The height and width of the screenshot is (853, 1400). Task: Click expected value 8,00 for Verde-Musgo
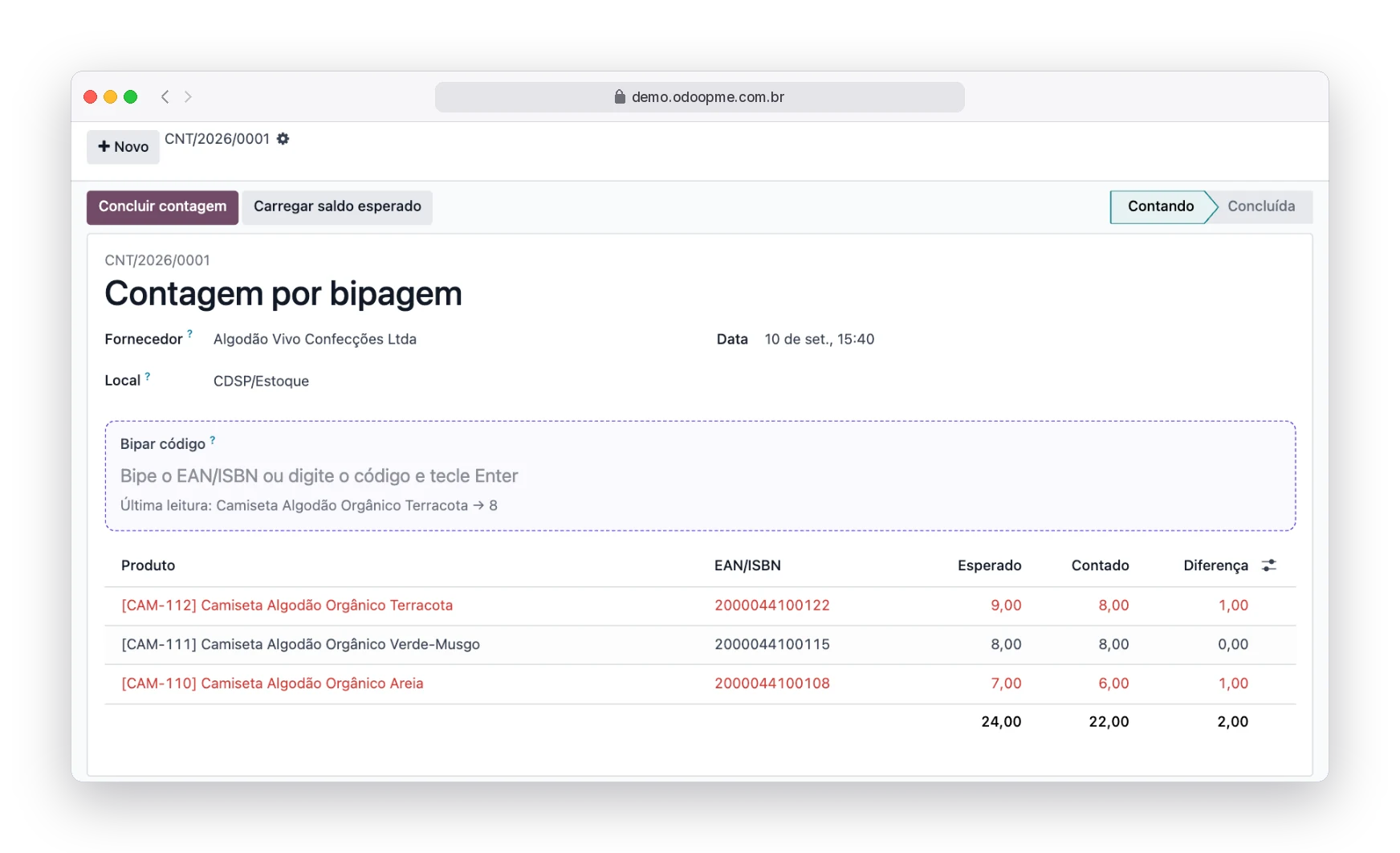1006,644
